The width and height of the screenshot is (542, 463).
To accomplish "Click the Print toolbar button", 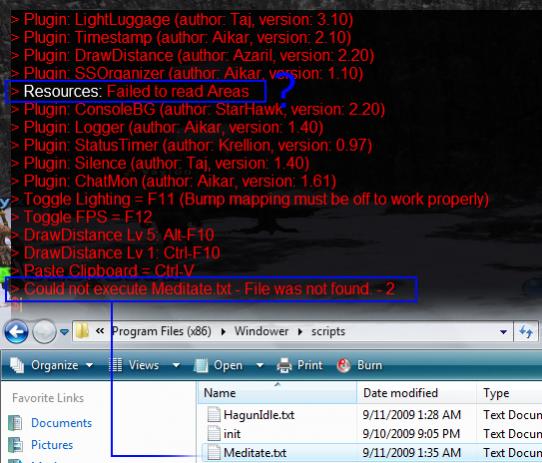I will click(x=300, y=365).
